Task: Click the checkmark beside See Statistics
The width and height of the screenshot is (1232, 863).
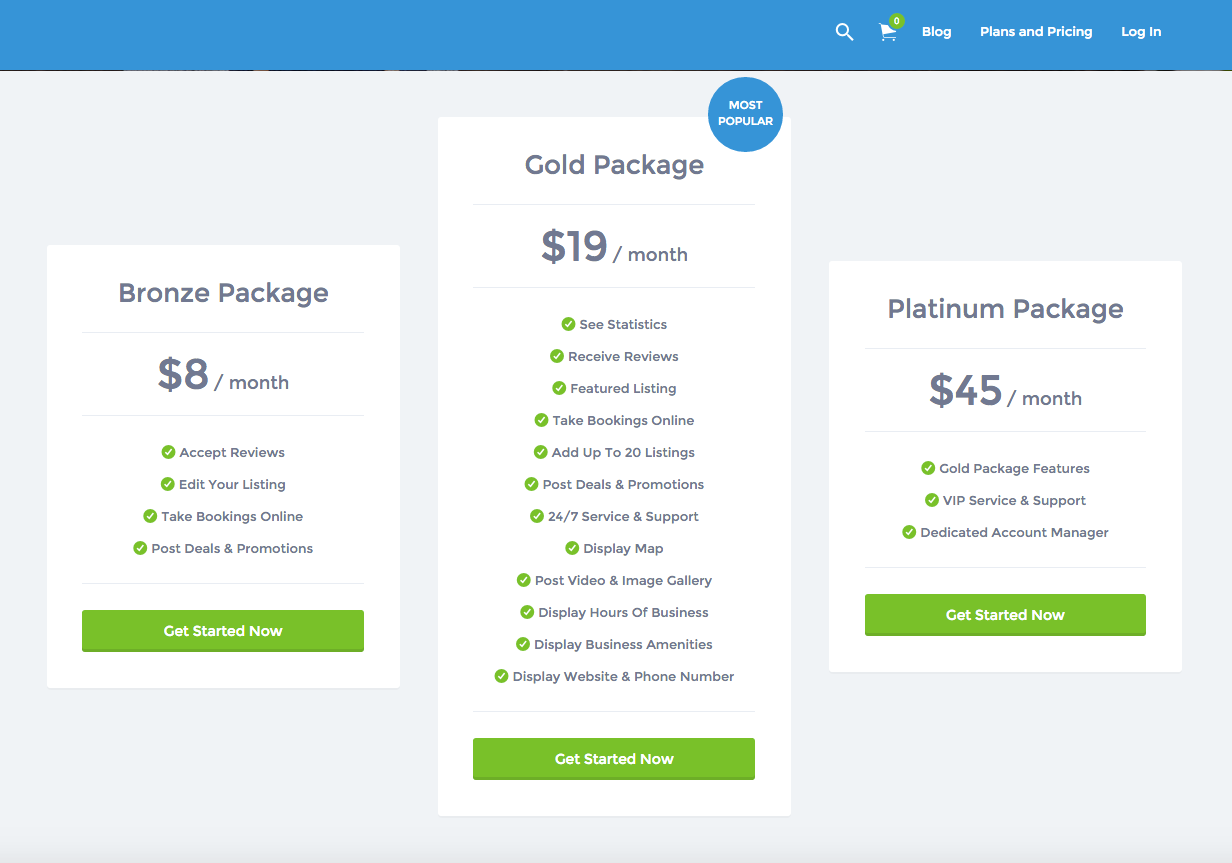Action: coord(568,324)
